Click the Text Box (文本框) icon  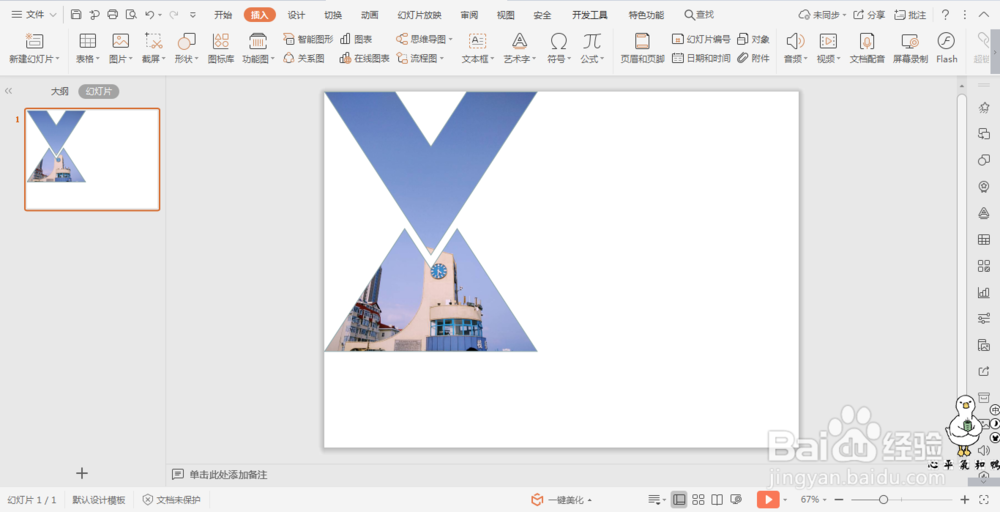point(477,41)
